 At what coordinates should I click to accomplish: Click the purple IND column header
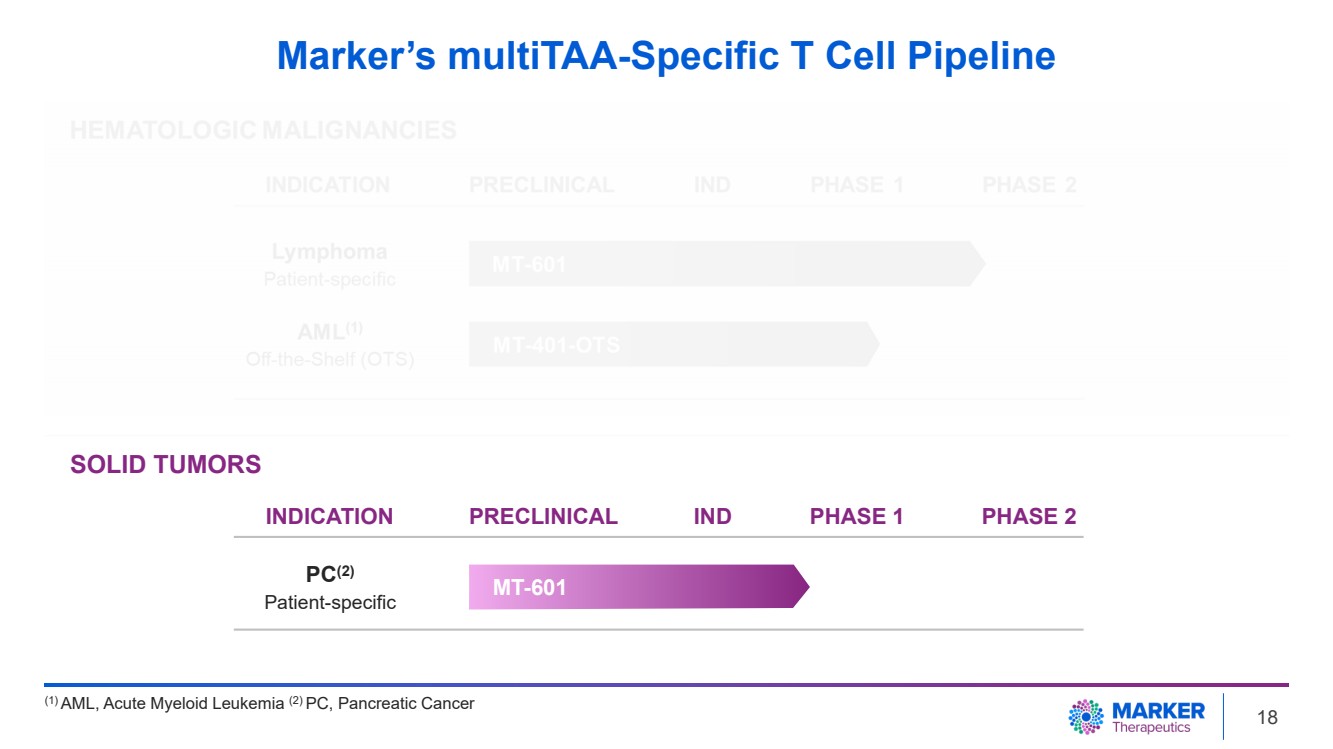tap(712, 517)
